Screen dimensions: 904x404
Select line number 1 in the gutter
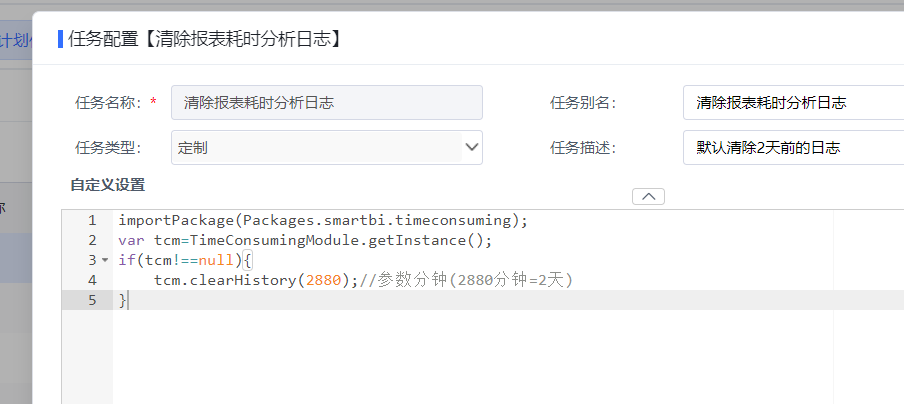click(x=92, y=220)
